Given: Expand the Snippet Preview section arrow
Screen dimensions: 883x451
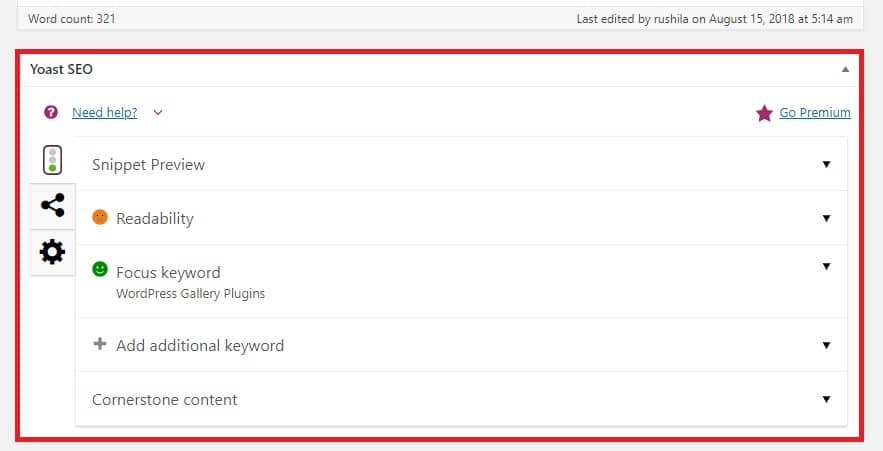Looking at the screenshot, I should [826, 164].
